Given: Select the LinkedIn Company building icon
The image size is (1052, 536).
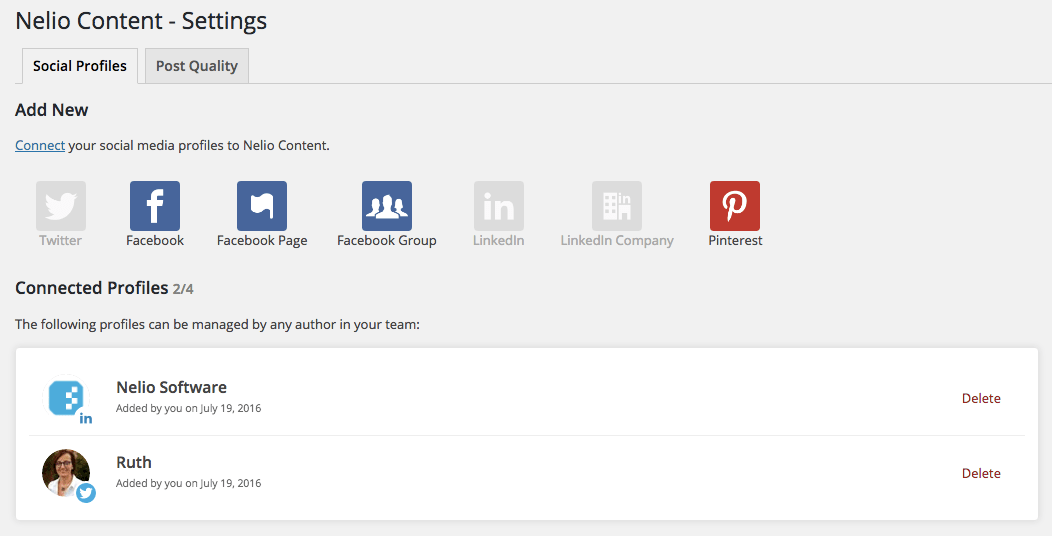Looking at the screenshot, I should coord(617,206).
